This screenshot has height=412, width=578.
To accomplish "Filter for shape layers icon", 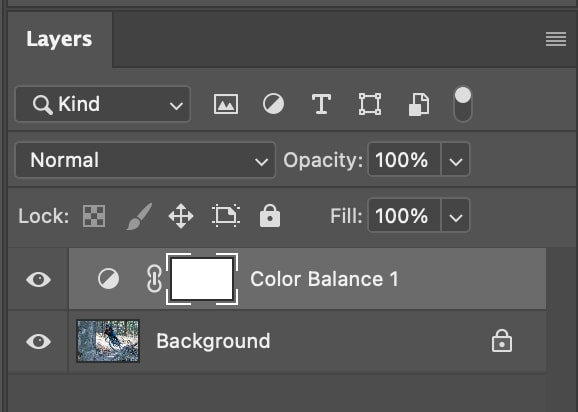I will [370, 104].
